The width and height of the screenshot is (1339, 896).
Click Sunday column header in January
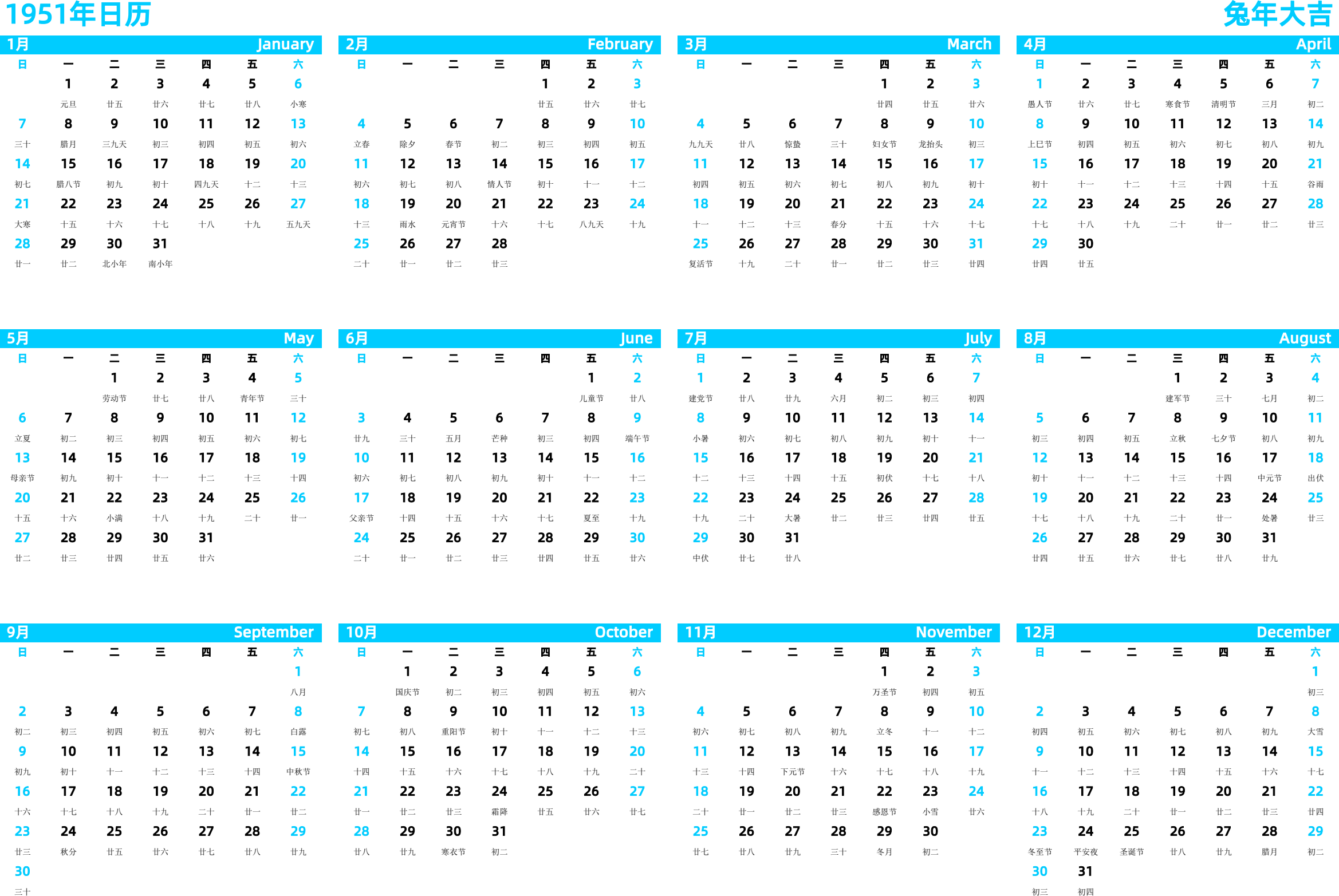[x=18, y=68]
